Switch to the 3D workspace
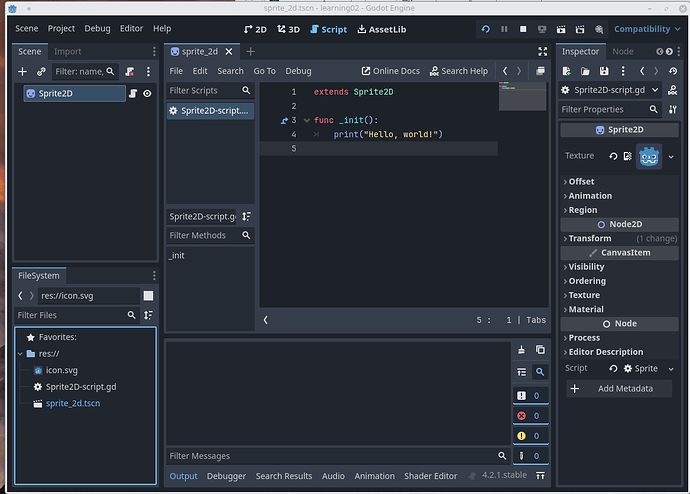 point(288,29)
